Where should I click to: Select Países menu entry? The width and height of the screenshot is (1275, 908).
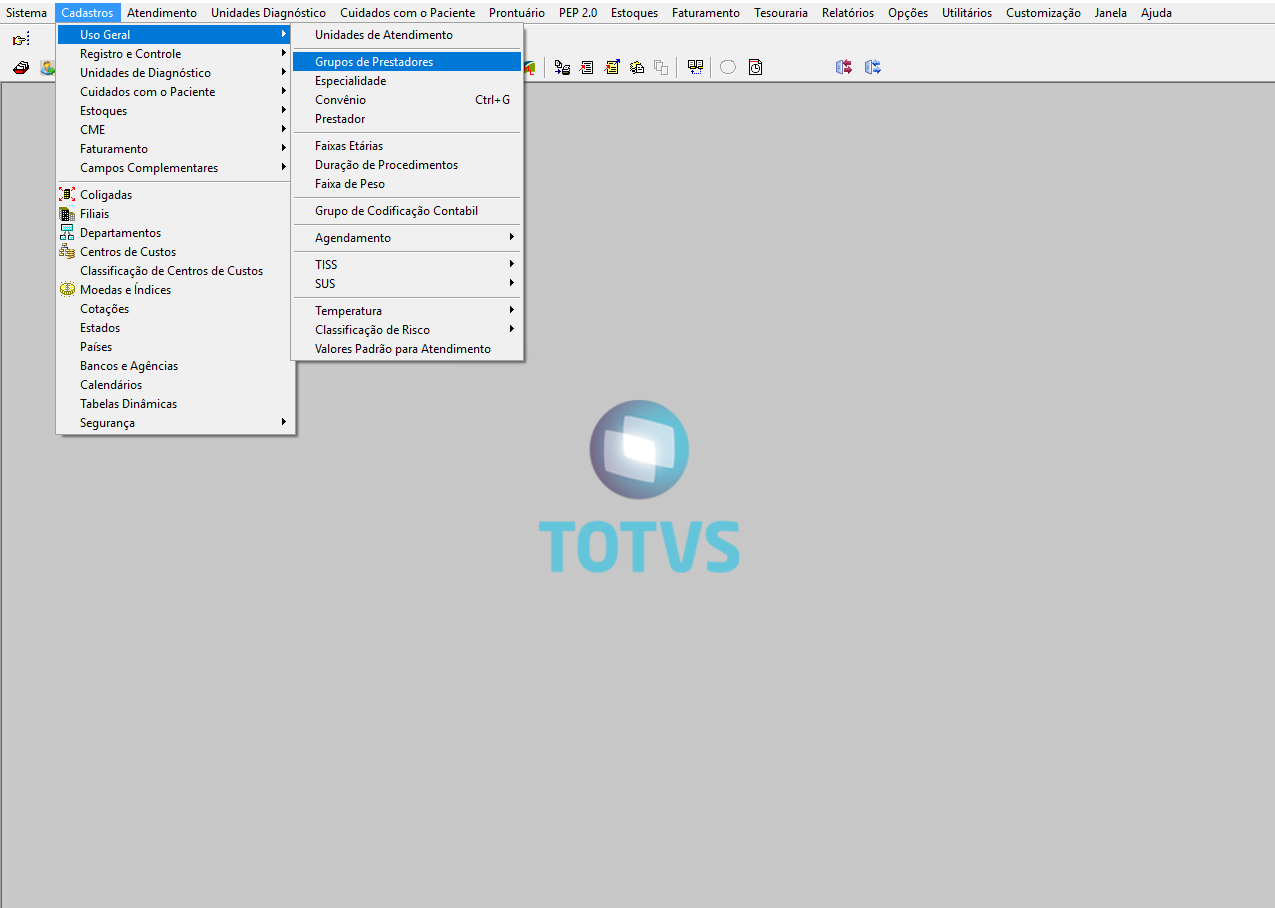click(175, 347)
